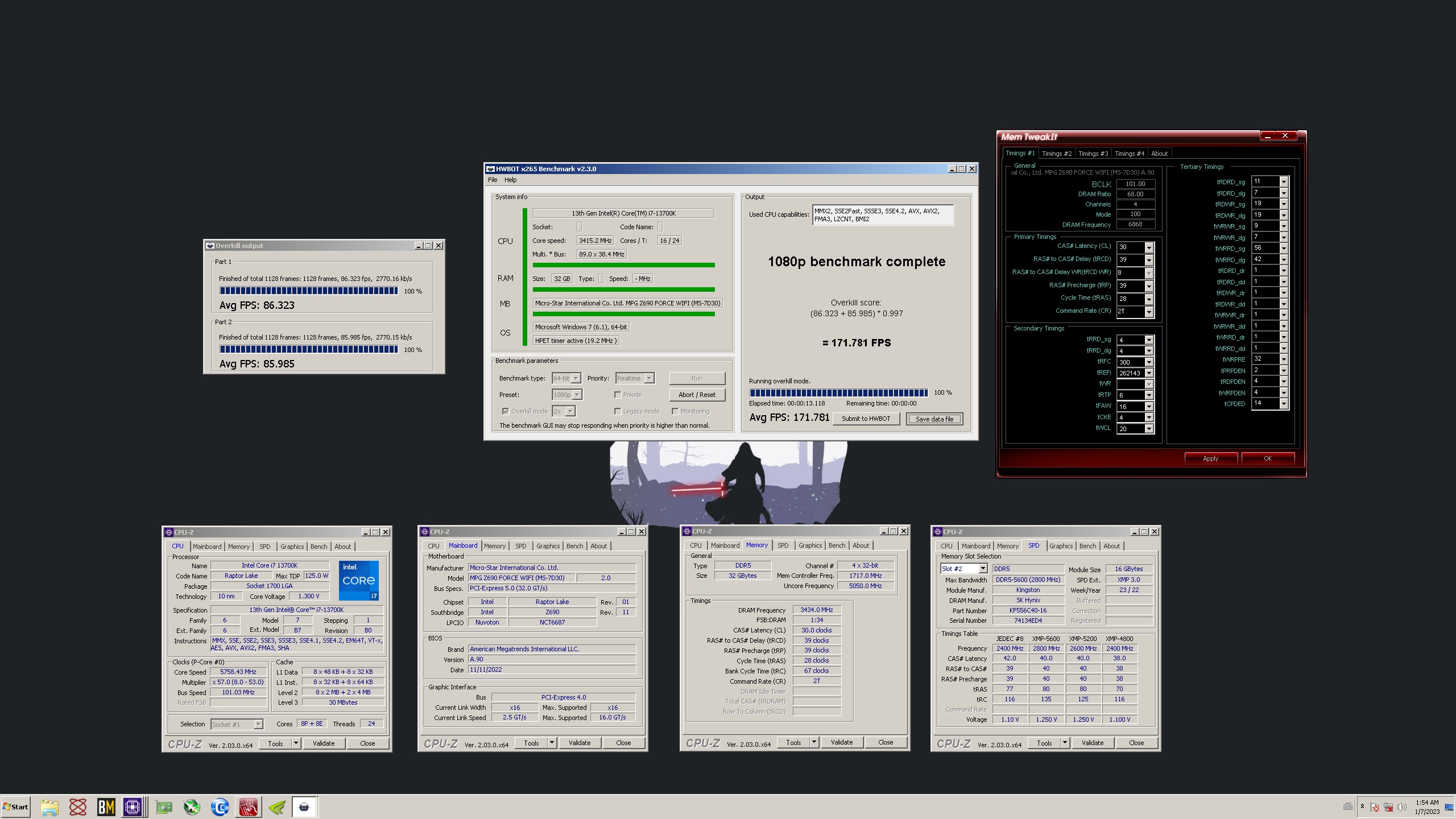Open the tRFC value dropdown
The image size is (1456, 819).
click(1149, 362)
